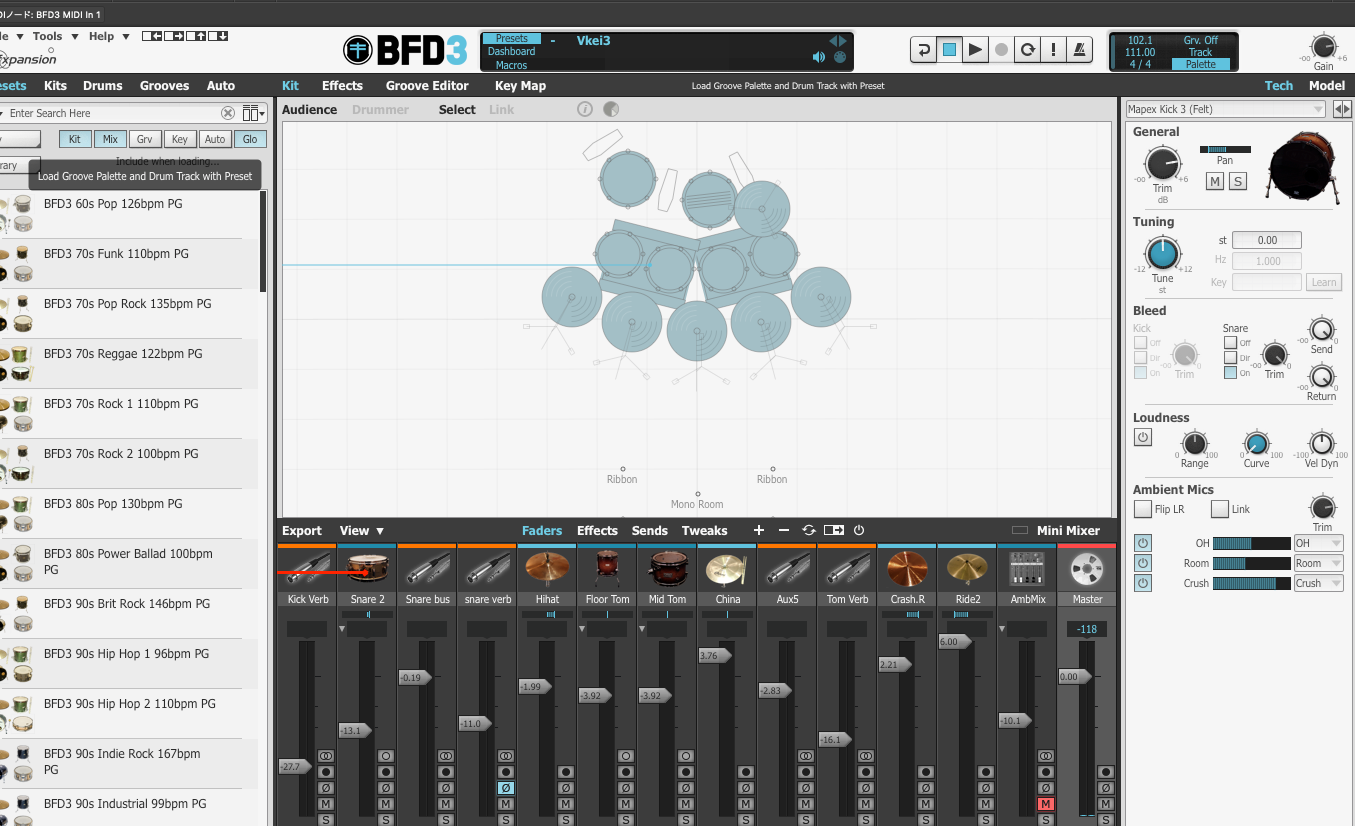This screenshot has width=1355, height=826.
Task: Select the China cymbal channel icon
Action: (727, 569)
